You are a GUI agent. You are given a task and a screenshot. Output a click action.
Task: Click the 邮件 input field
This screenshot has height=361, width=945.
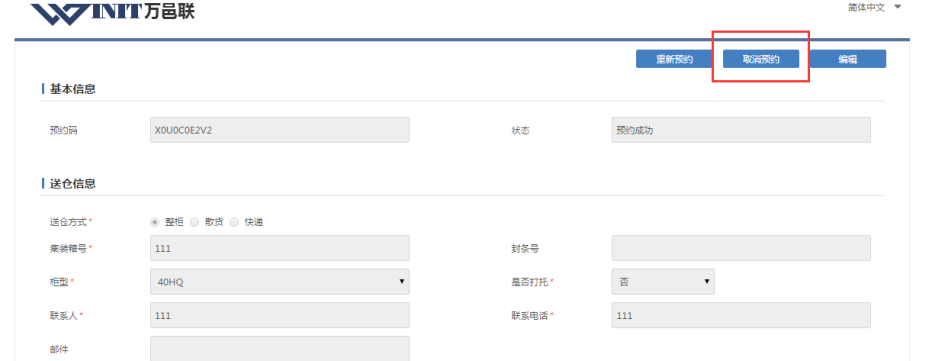(x=280, y=348)
